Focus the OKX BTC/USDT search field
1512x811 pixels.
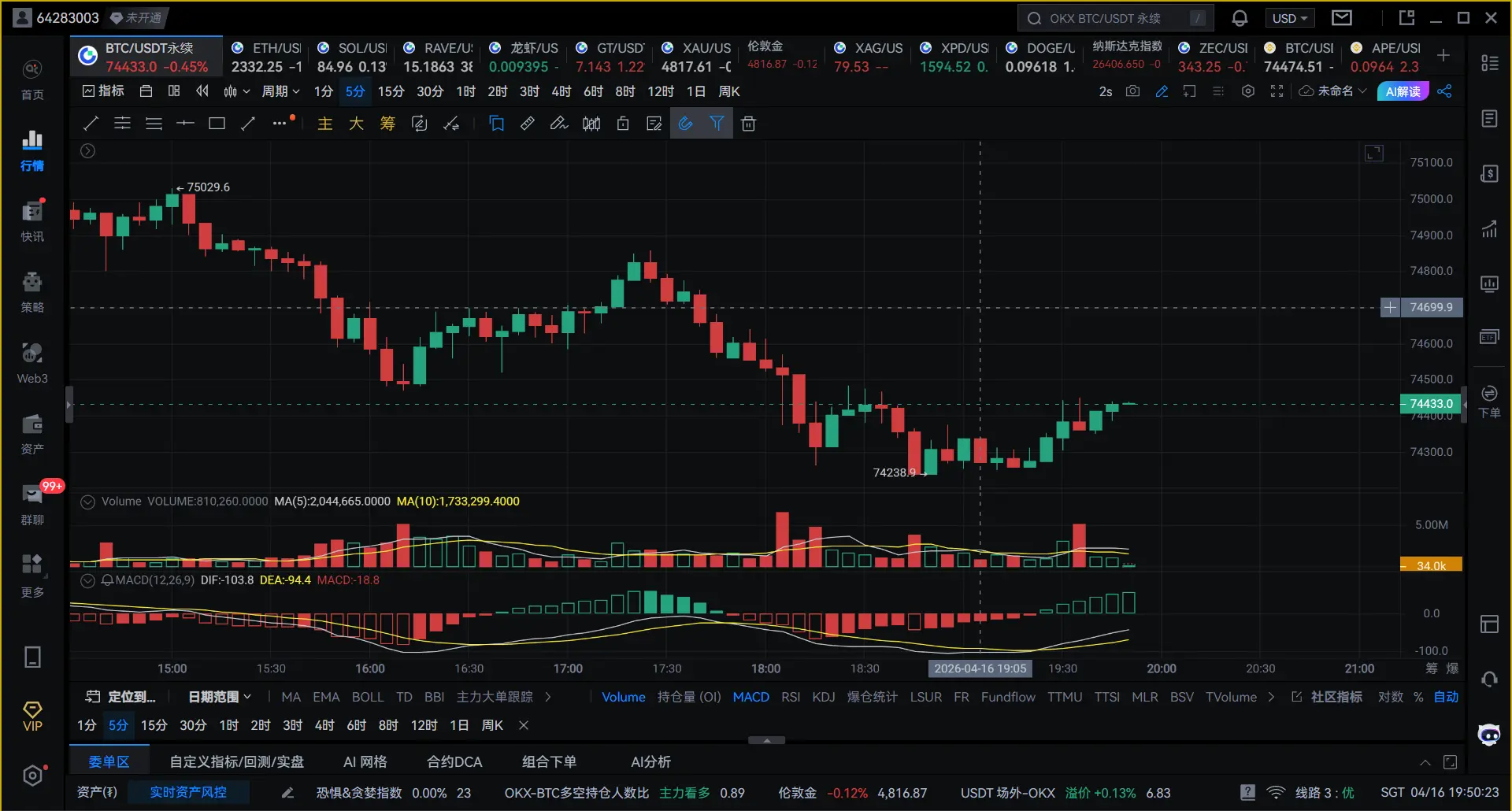pos(1116,18)
